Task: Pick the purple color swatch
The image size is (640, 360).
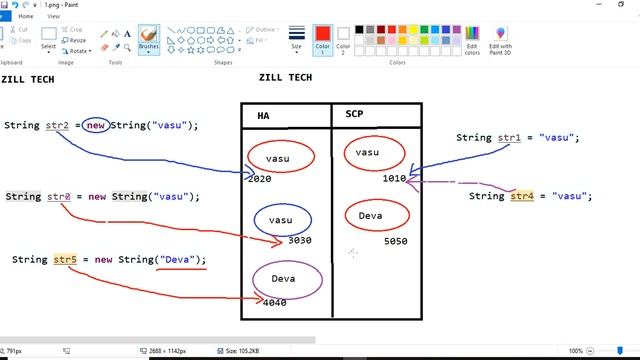Action: [457, 29]
